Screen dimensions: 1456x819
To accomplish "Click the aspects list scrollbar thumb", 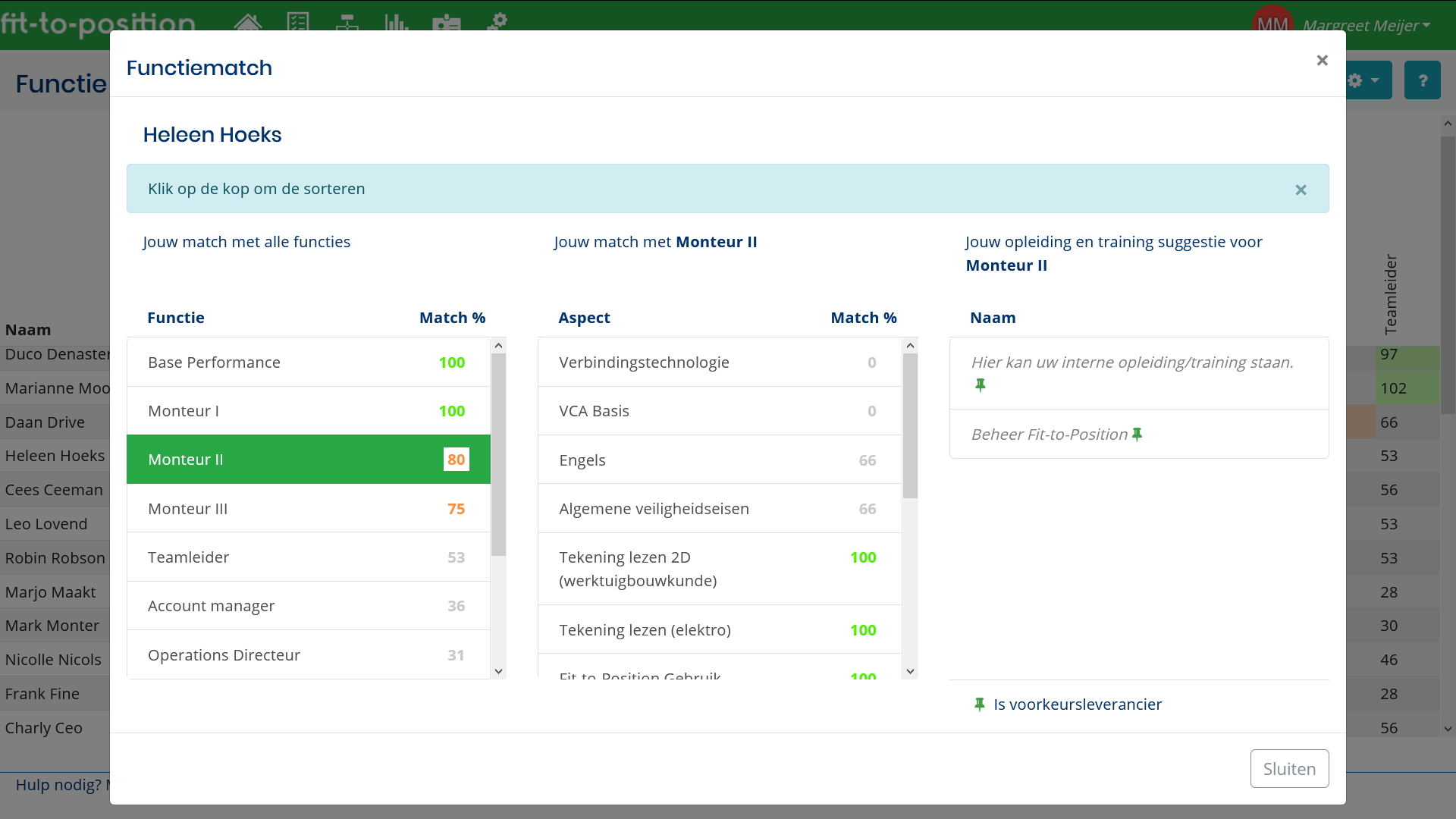I will (x=910, y=425).
